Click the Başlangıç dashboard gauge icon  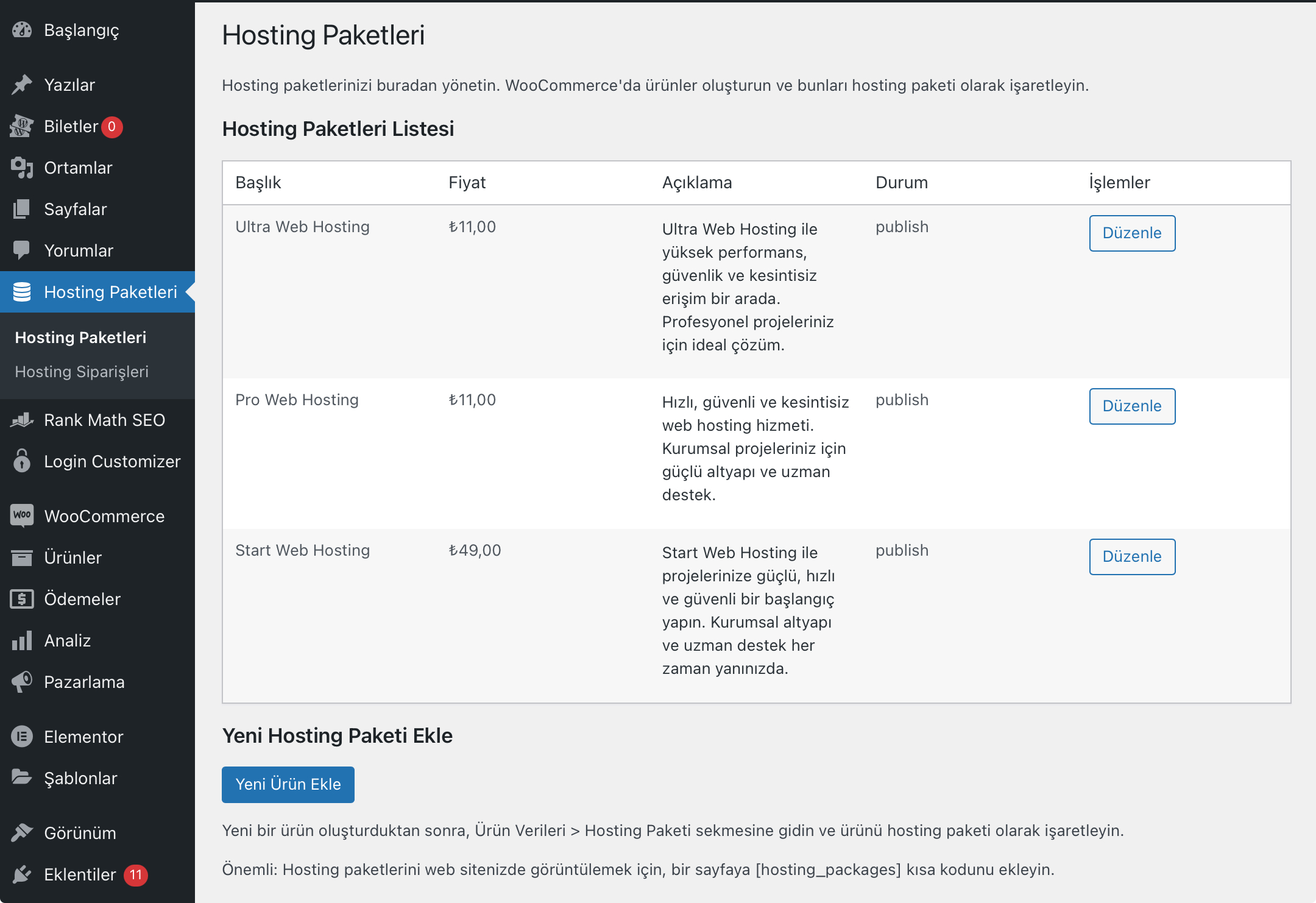click(x=22, y=30)
